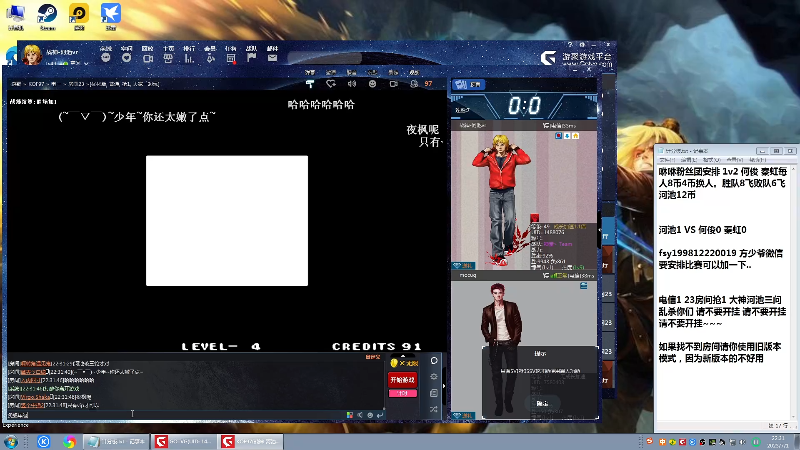Open fourth menu in Notepad menu bar

click(734, 160)
